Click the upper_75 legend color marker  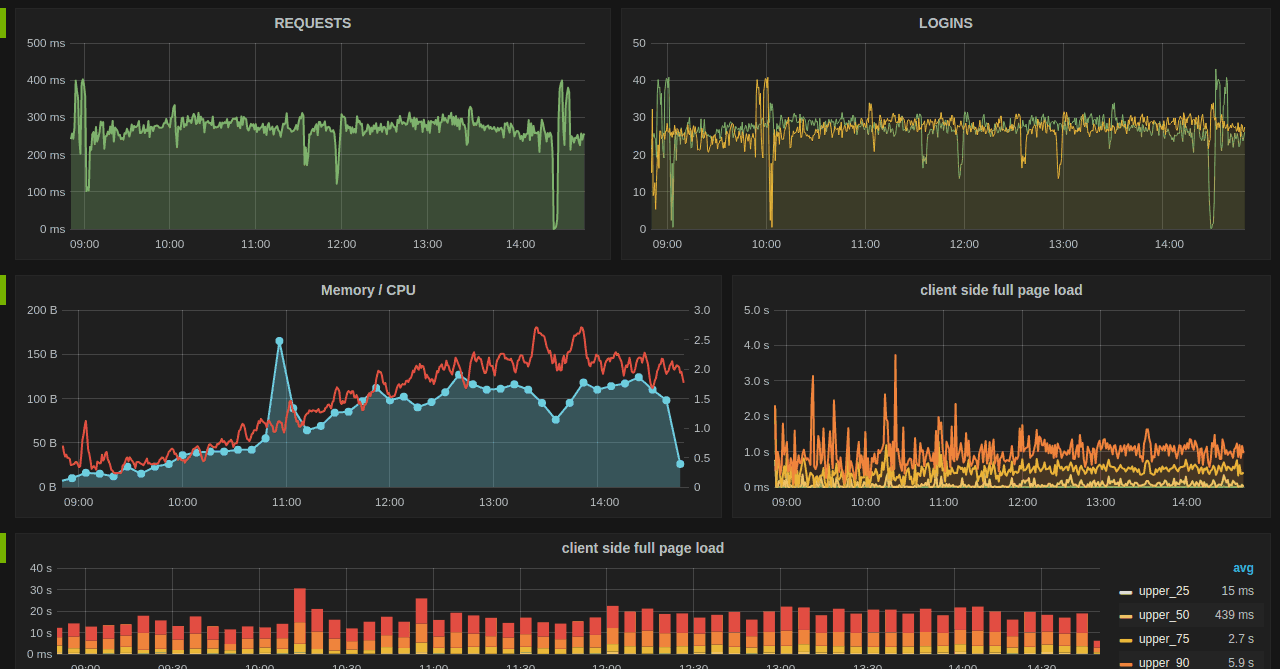coord(1126,640)
